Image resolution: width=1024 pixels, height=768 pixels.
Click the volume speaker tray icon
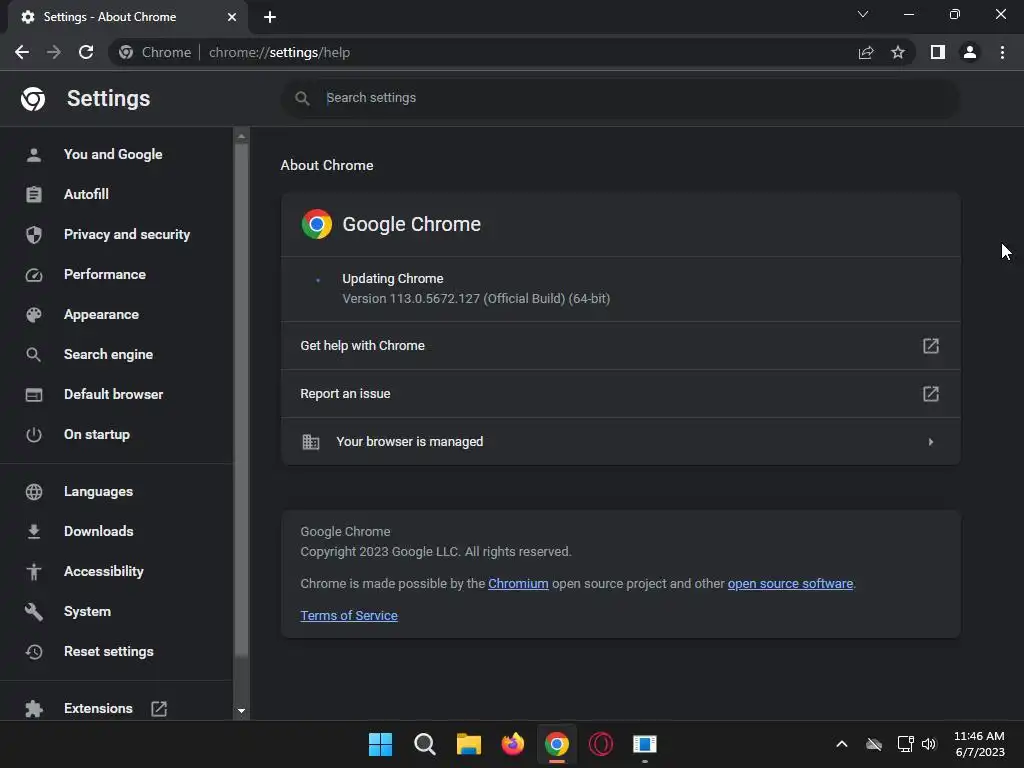929,744
